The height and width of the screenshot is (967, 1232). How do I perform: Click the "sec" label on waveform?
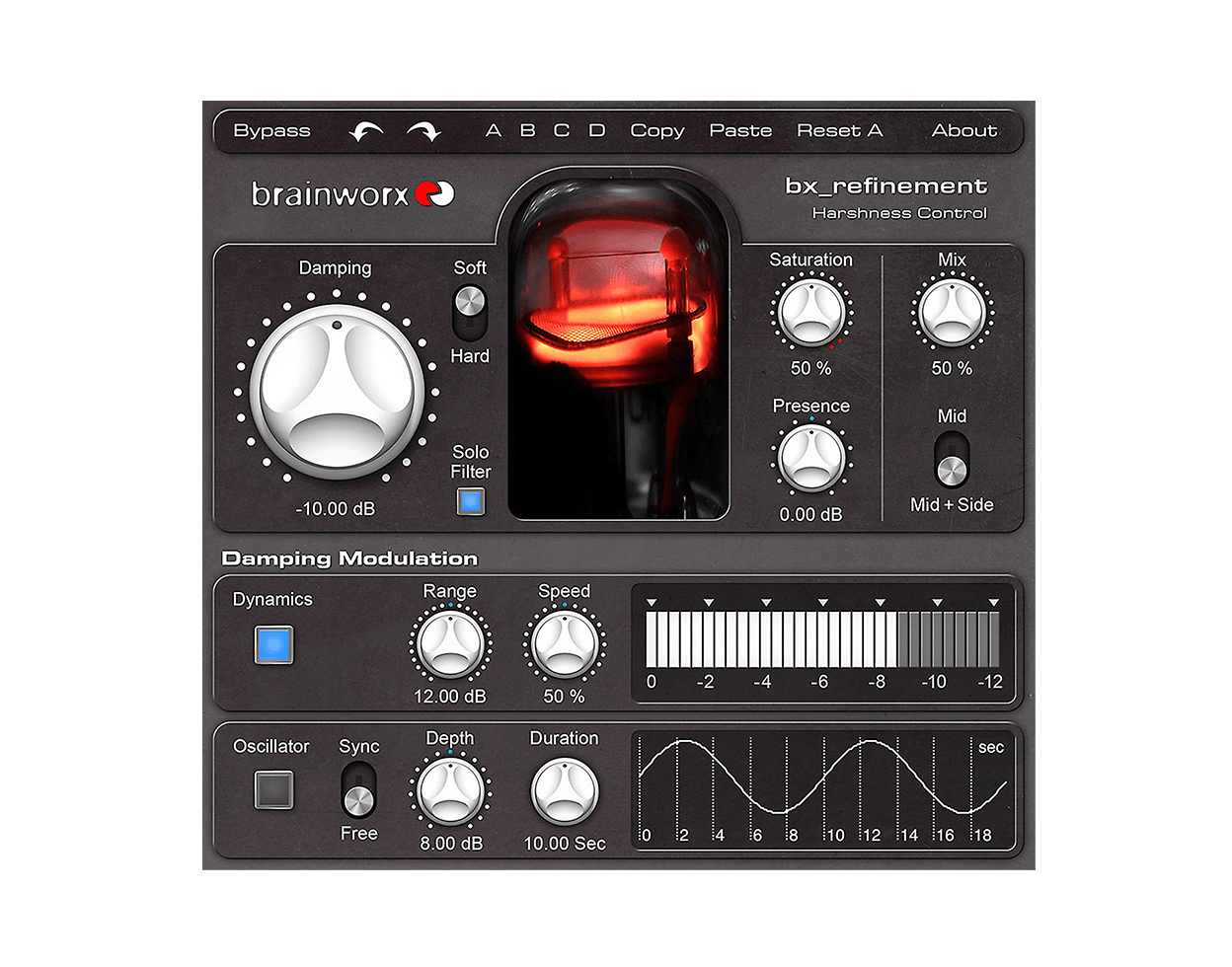click(x=991, y=748)
